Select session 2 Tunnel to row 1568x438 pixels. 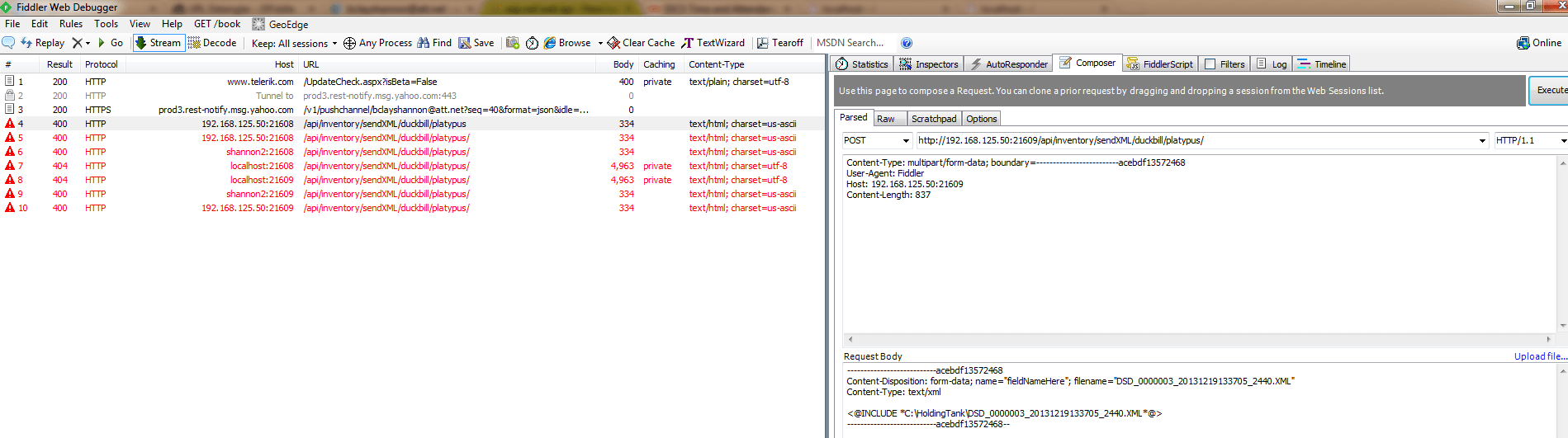(x=412, y=96)
